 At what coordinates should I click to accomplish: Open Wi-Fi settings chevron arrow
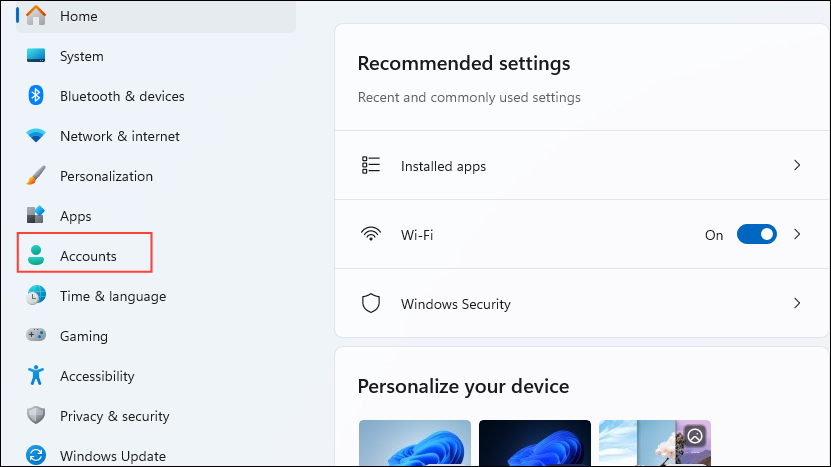[797, 234]
